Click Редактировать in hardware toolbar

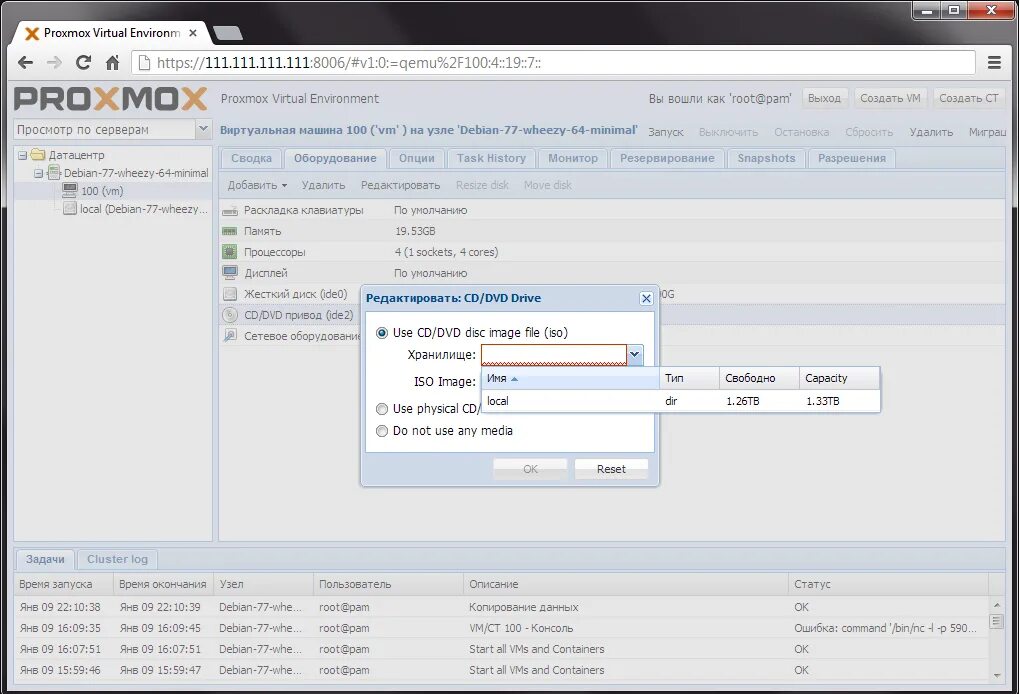(x=400, y=185)
